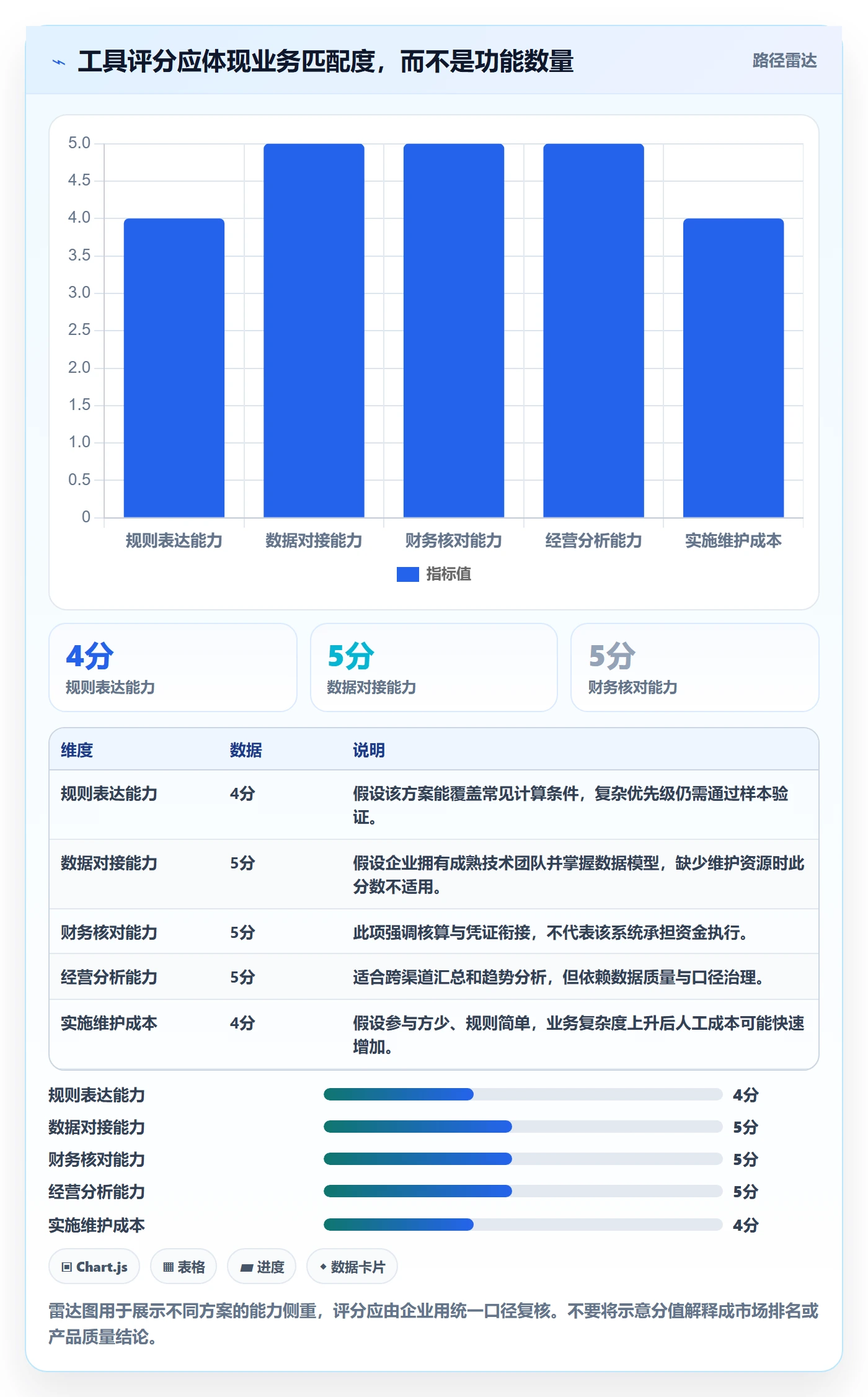
Task: Click the main title 工具评分应体现业务匹配度
Action: [x=325, y=61]
